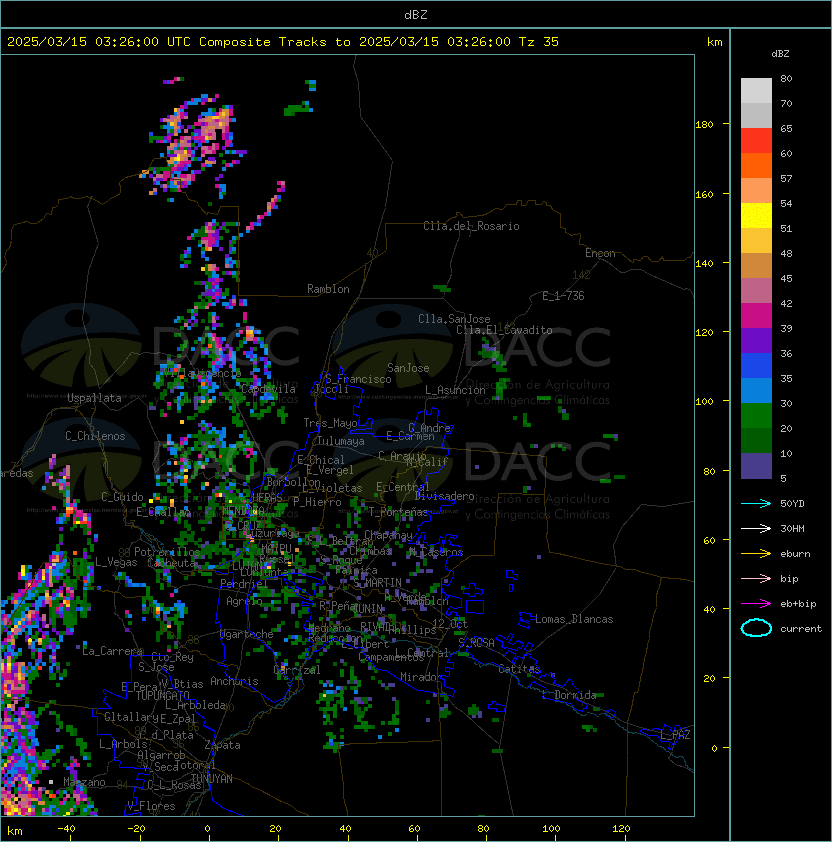Screen dimensions: 832x842
Task: Click the Divisadero place label
Action: point(445,496)
